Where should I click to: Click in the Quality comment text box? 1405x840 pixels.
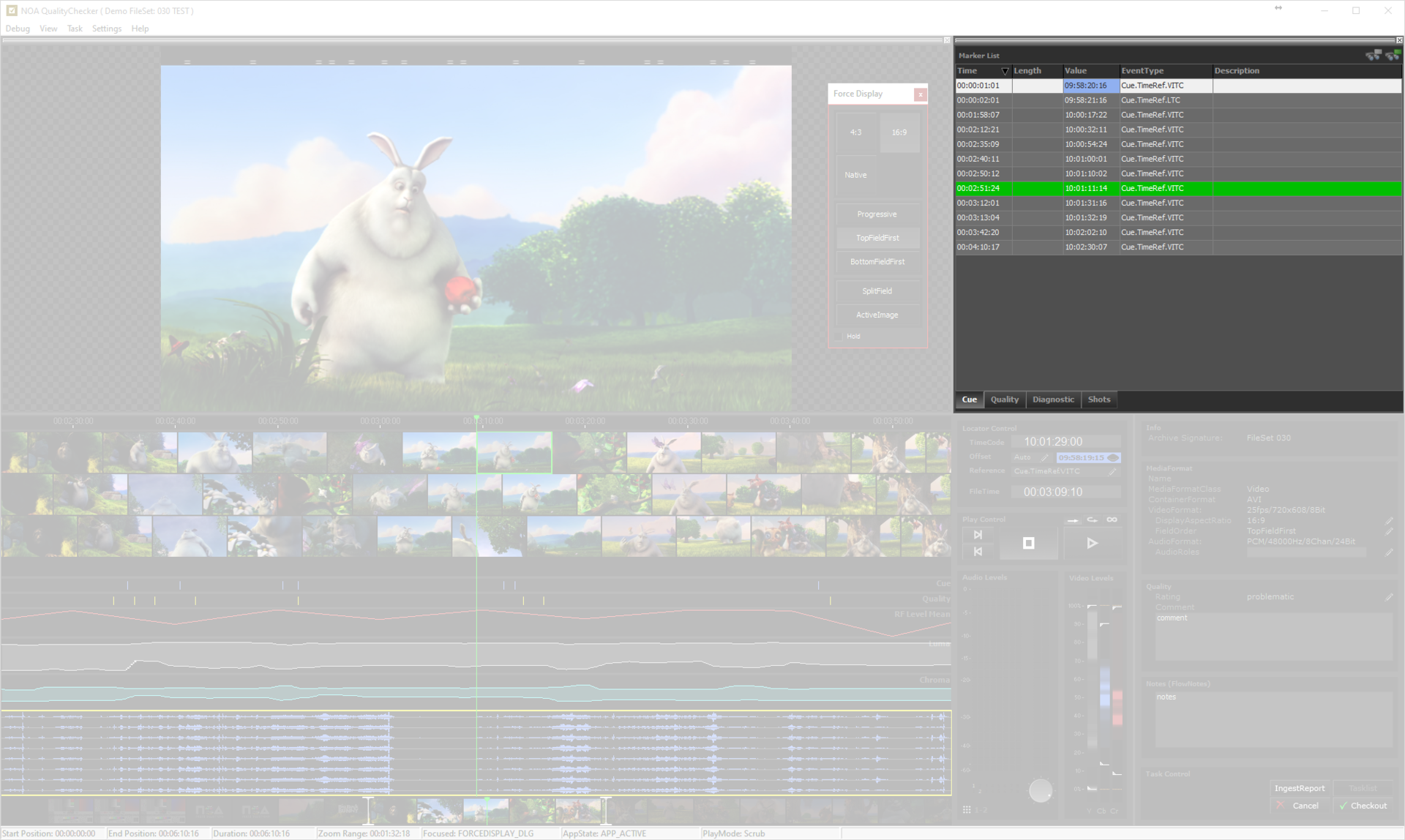[1273, 637]
